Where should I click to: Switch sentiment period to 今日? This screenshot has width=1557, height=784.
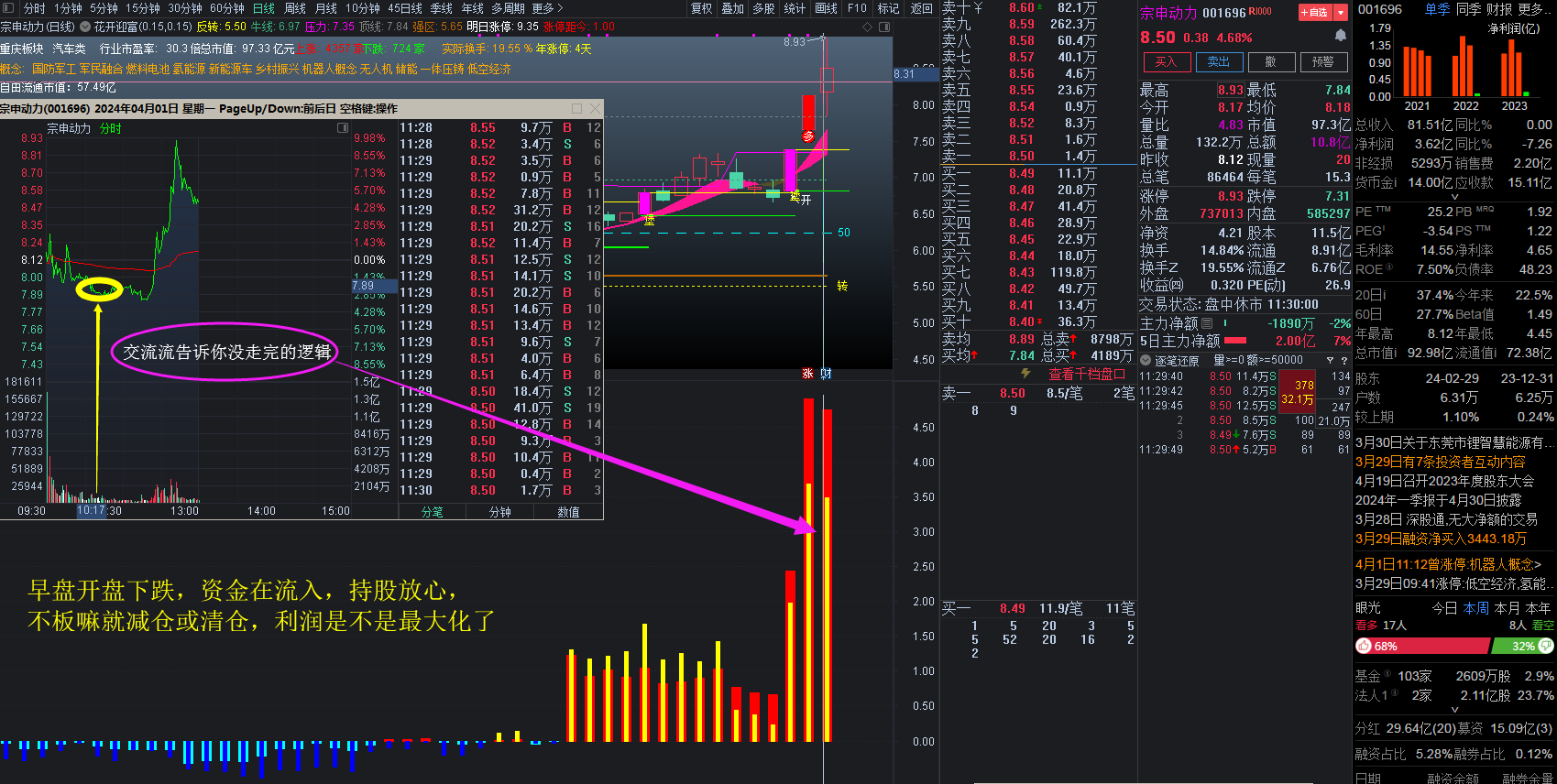[x=1444, y=608]
